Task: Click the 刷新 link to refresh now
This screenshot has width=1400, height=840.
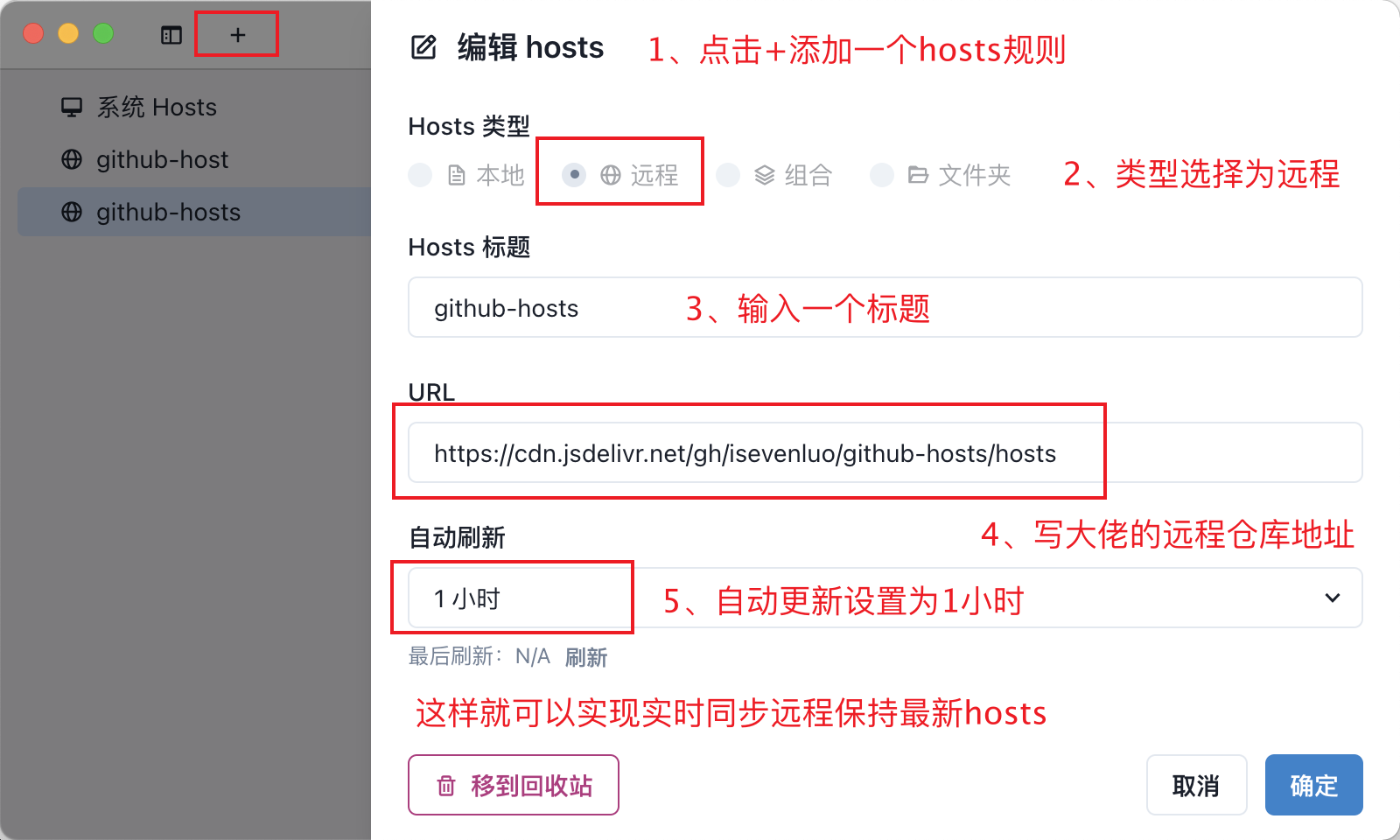Action: pos(585,657)
